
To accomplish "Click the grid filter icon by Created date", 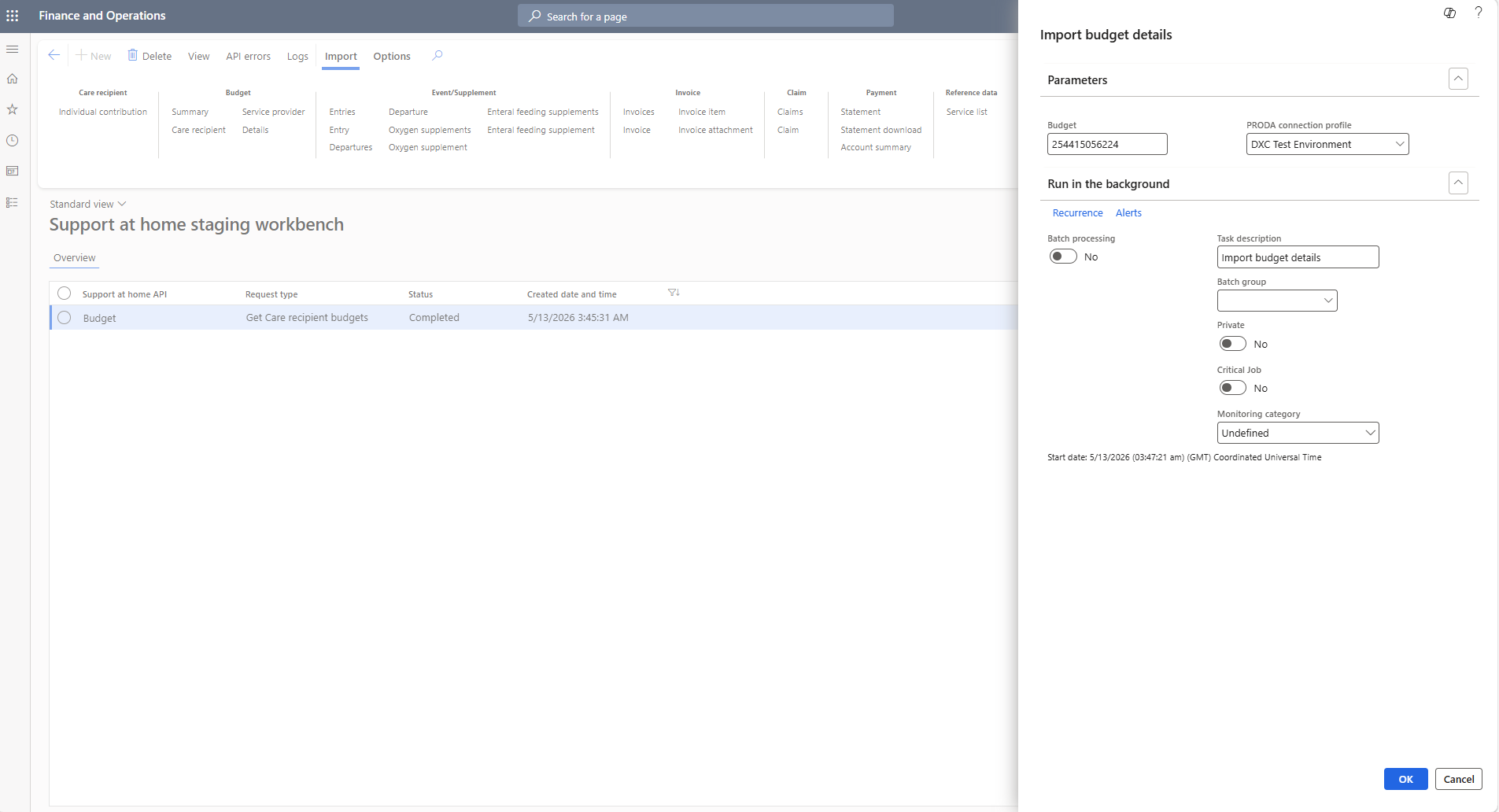I will point(674,293).
